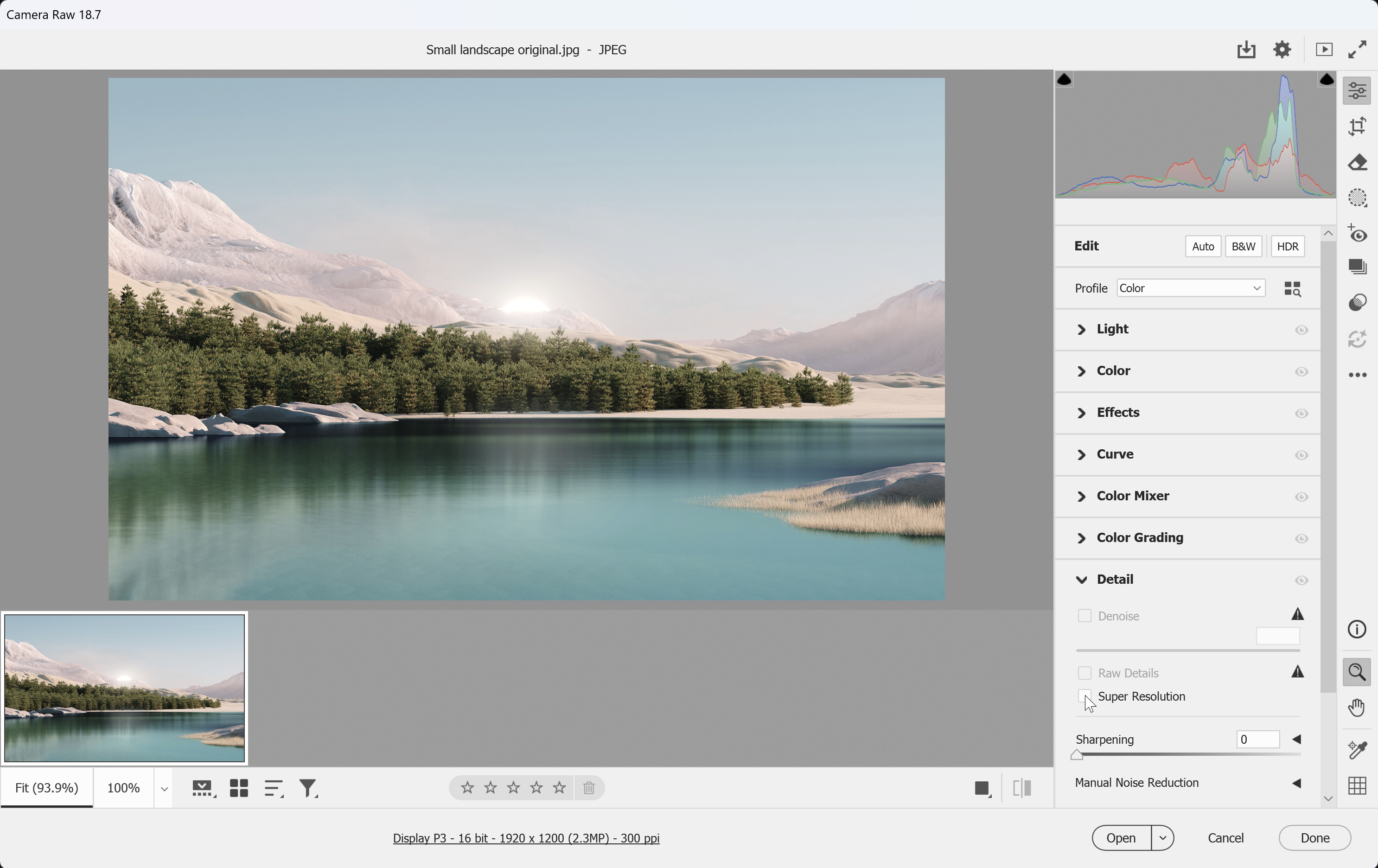Delete image with the trash icon

tap(589, 788)
